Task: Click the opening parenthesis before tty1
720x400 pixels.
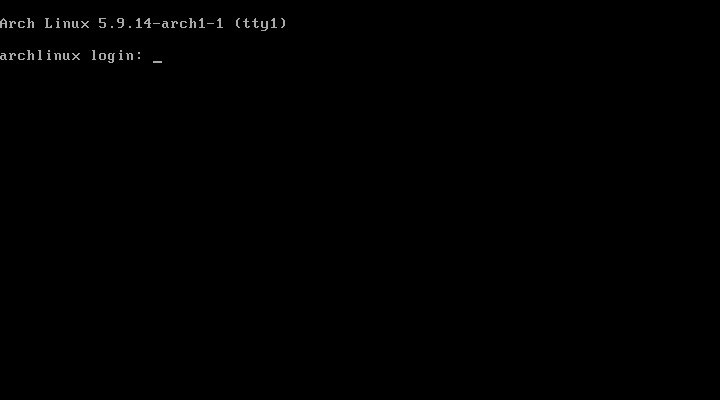Action: (x=238, y=23)
